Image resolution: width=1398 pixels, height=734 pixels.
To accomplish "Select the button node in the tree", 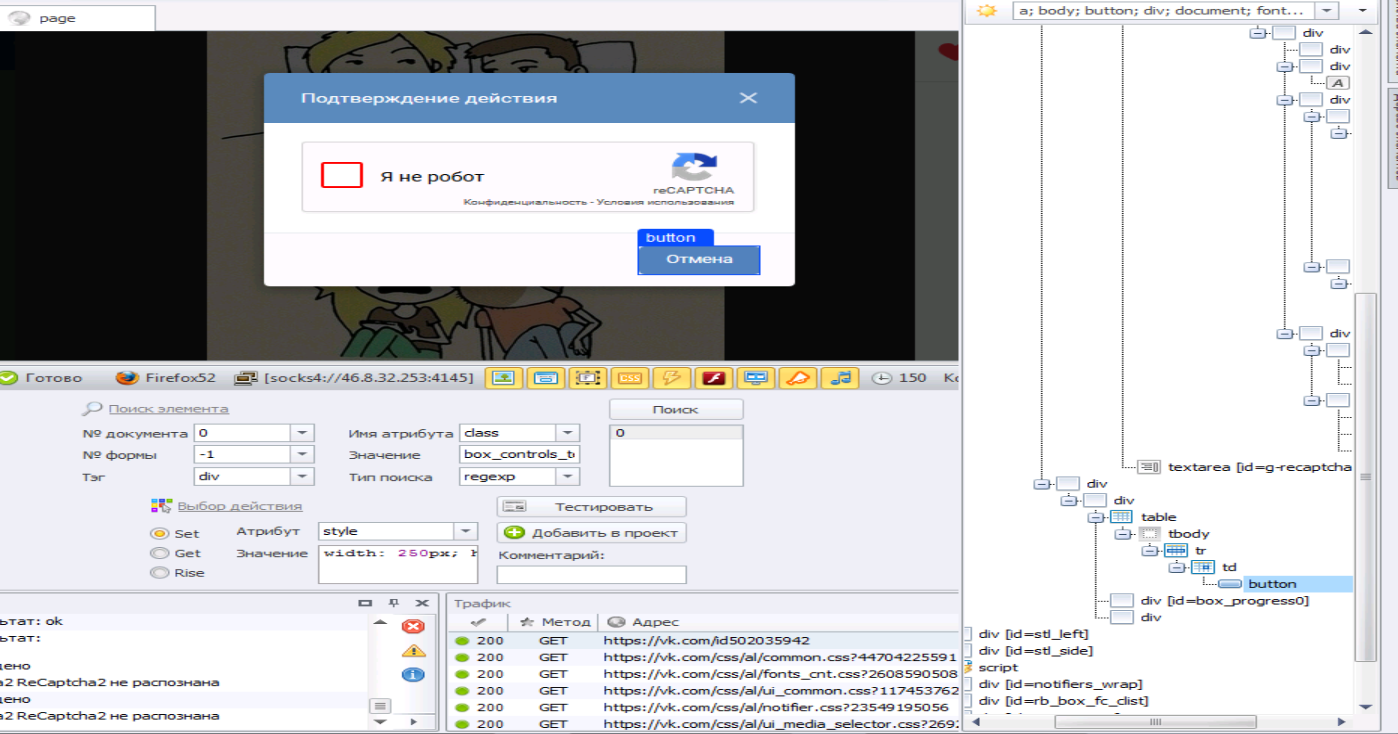I will [1272, 584].
